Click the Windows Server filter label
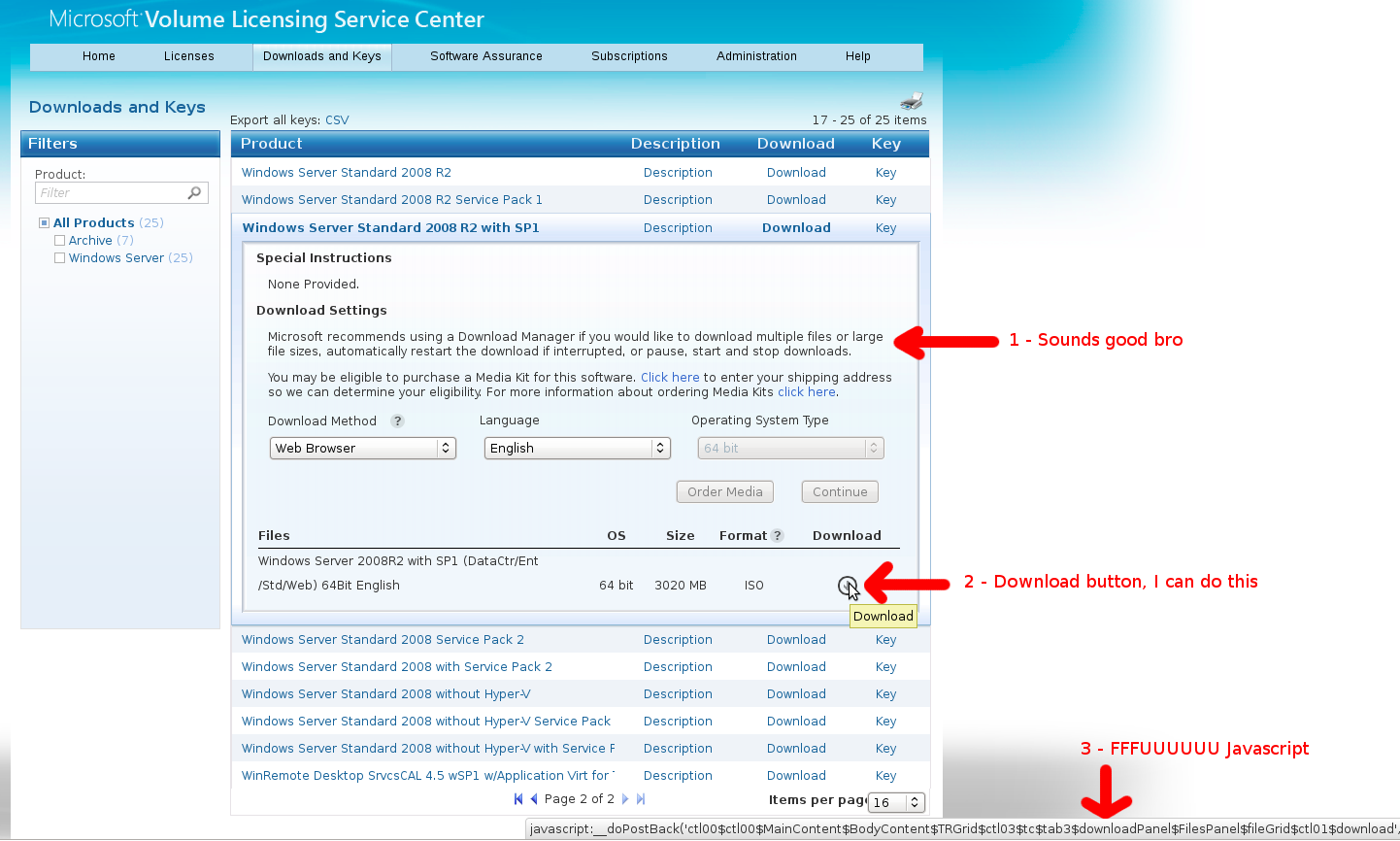Screen dimensions: 1400x841 tap(117, 258)
